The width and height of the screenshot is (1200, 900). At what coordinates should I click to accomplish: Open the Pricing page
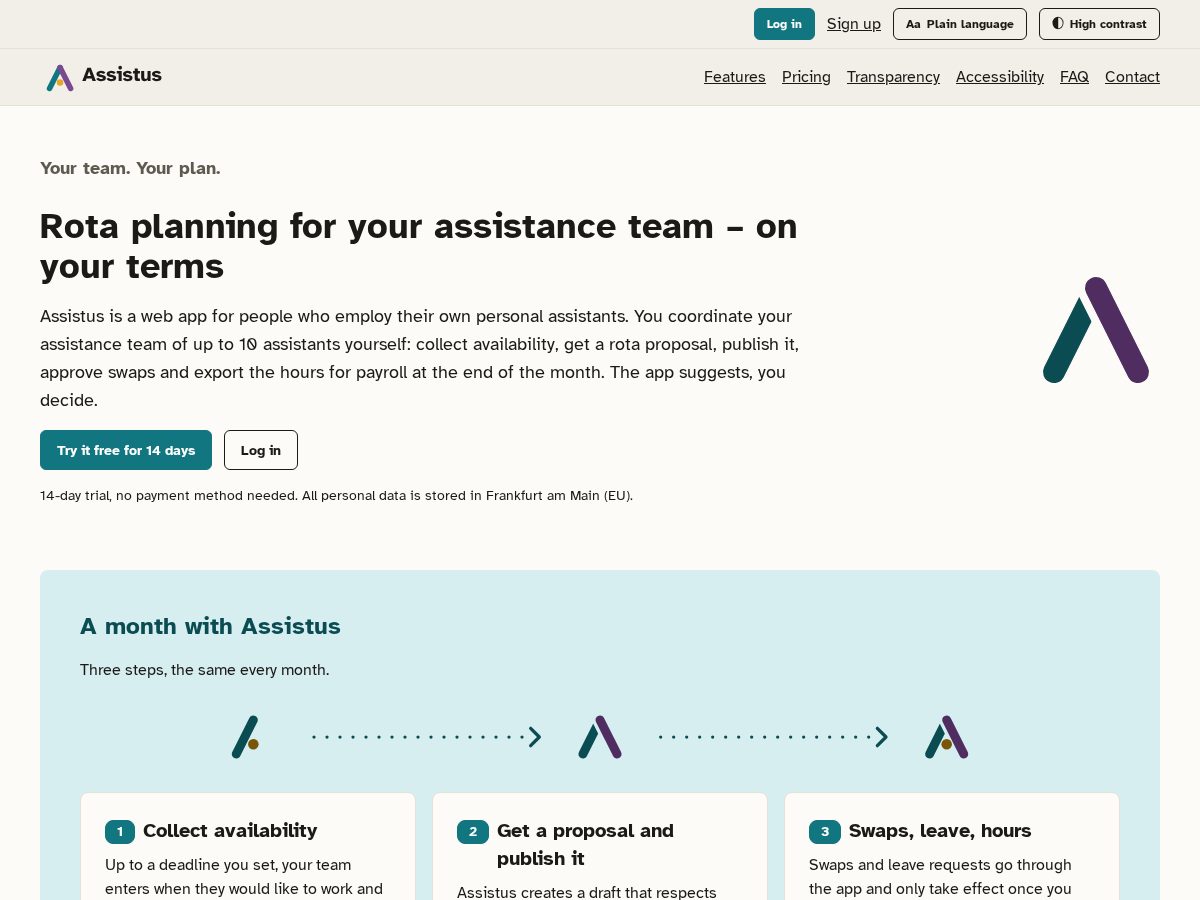click(x=806, y=77)
